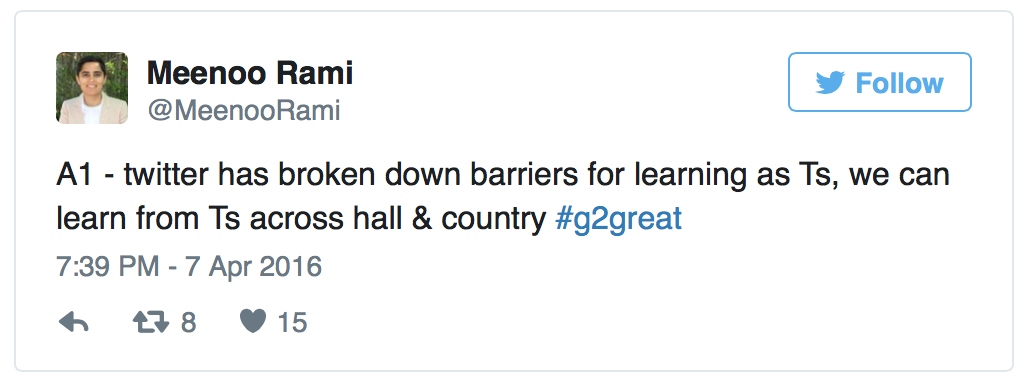This screenshot has height=390, width=1030.
Task: Click the tweet text about learning barriers
Action: click(503, 198)
